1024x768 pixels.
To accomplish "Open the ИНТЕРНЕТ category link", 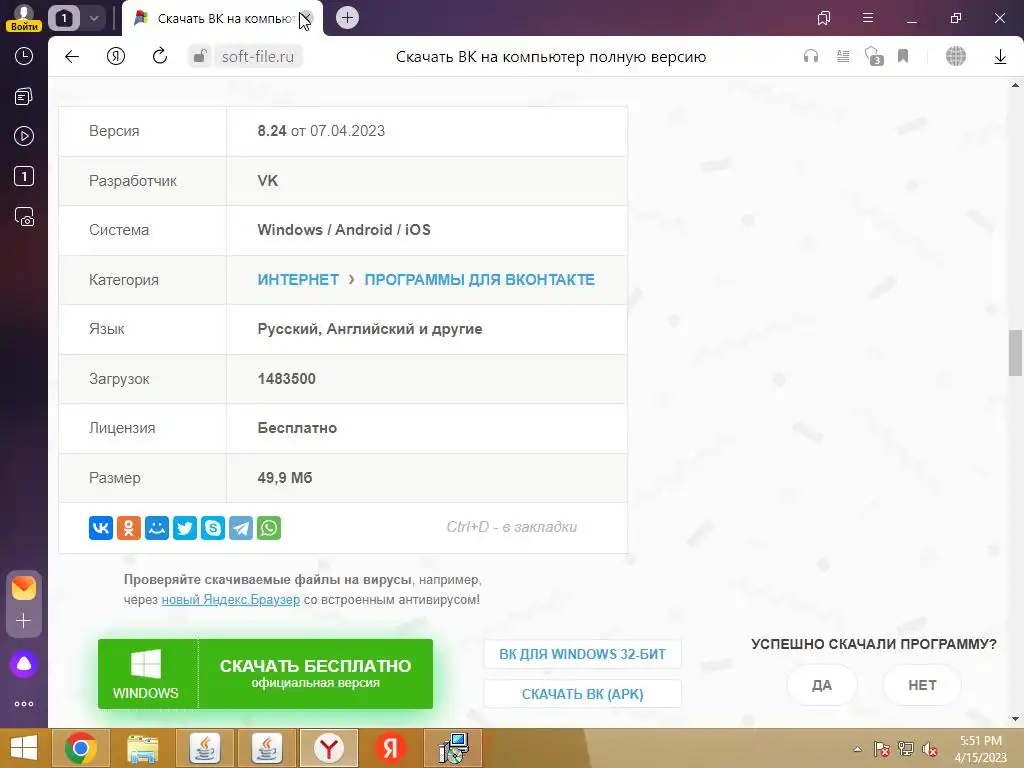I will (x=298, y=280).
